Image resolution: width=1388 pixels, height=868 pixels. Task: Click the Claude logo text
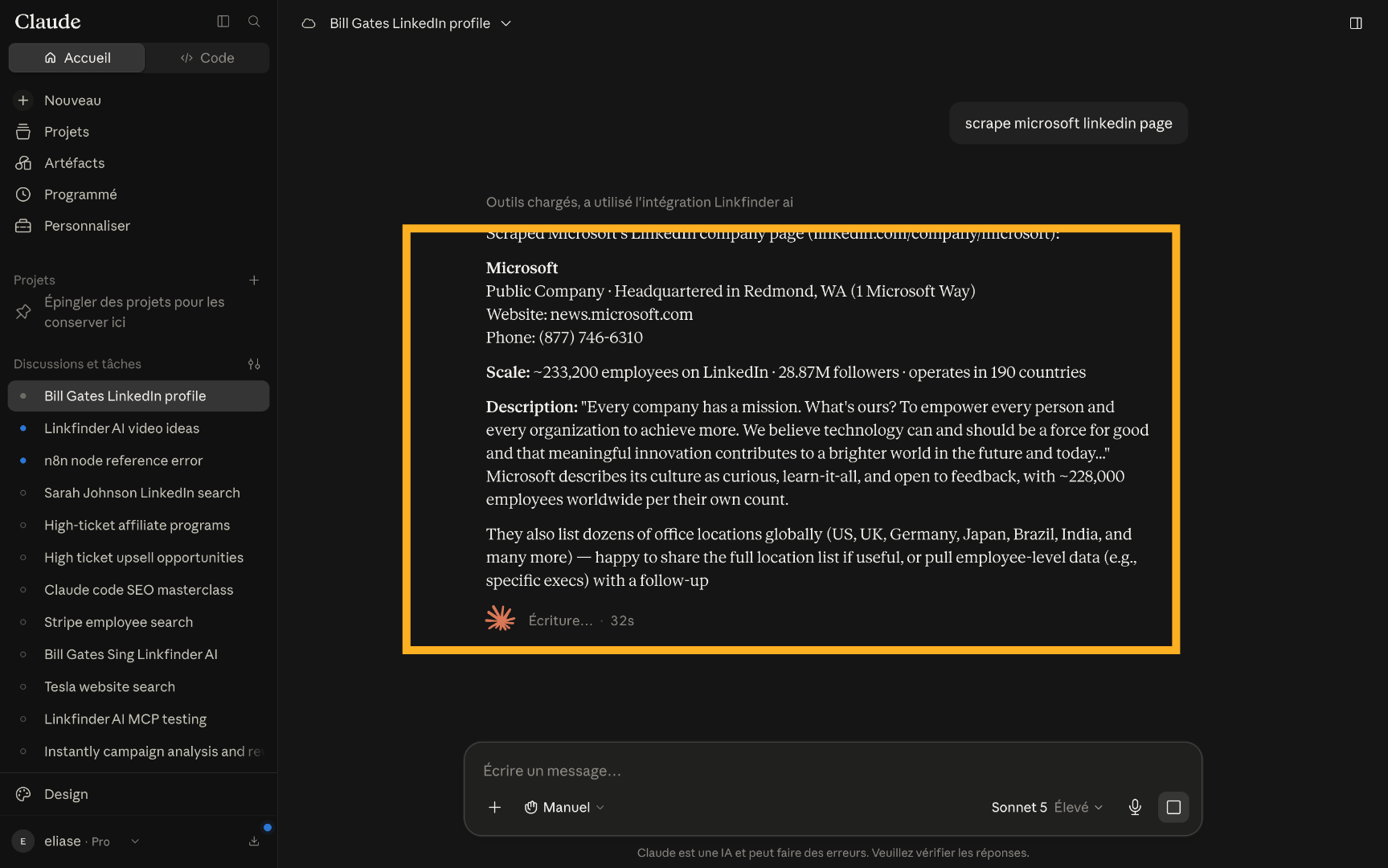(48, 22)
